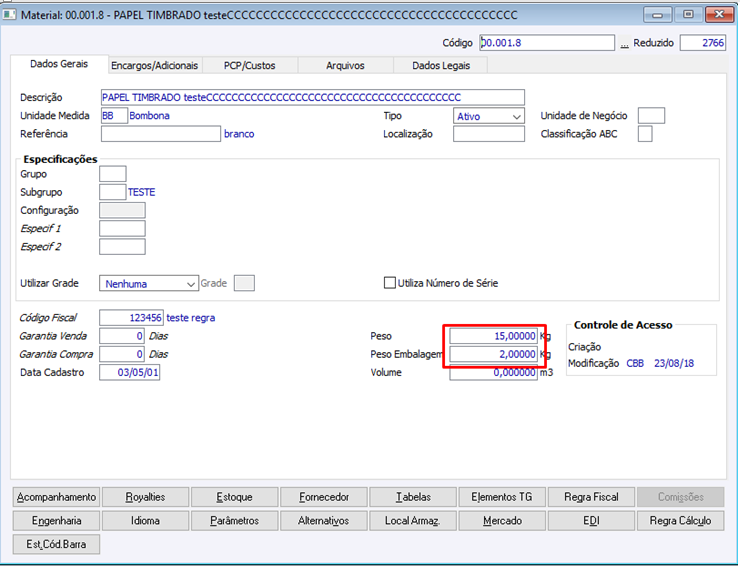Viewport: 740px width, 566px height.
Task: Go to the PCP/Custos tab
Action: tap(250, 66)
